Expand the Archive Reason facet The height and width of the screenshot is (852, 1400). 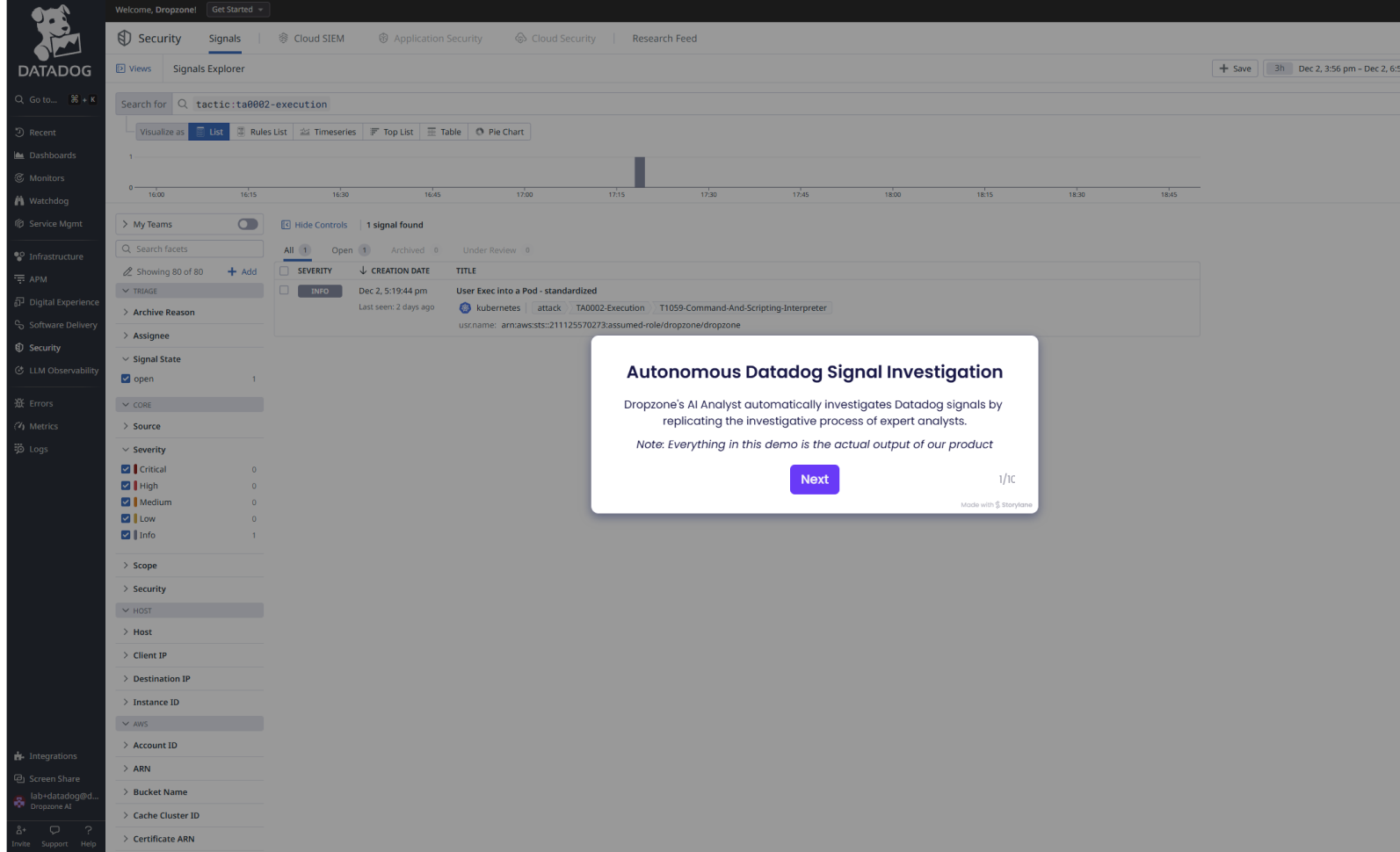163,313
